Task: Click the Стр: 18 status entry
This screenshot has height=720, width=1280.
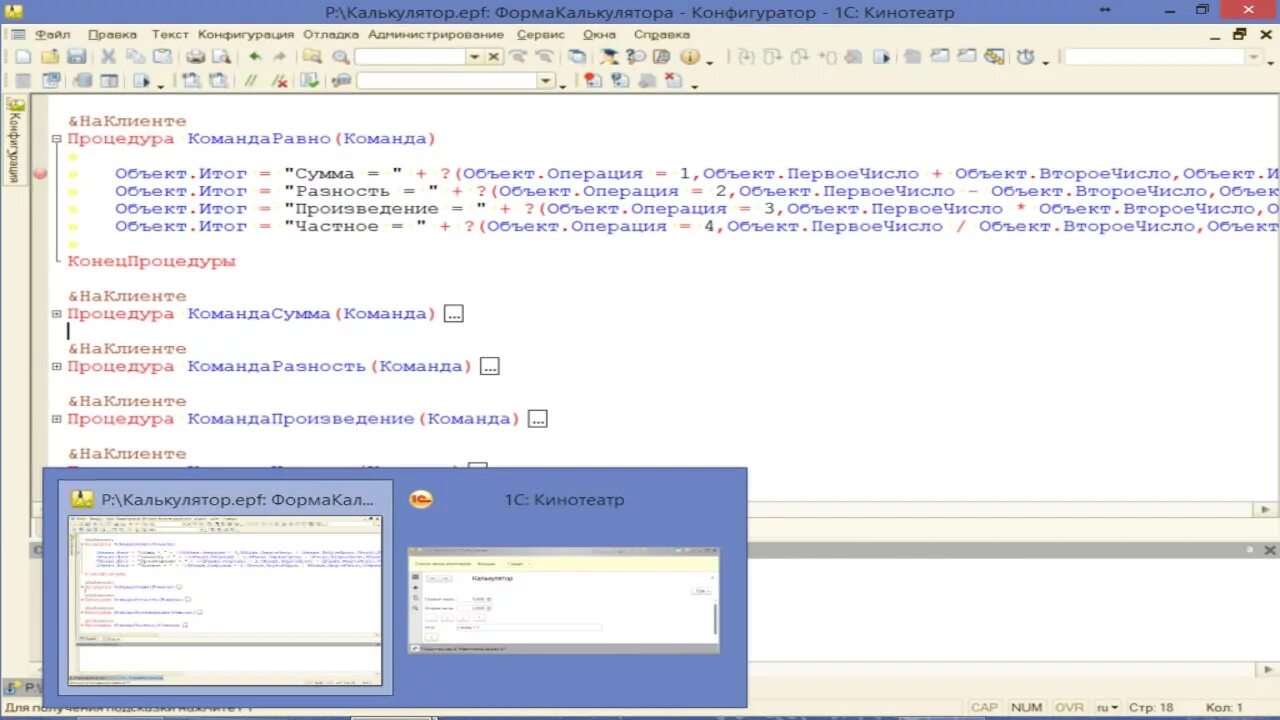Action: tap(1152, 707)
